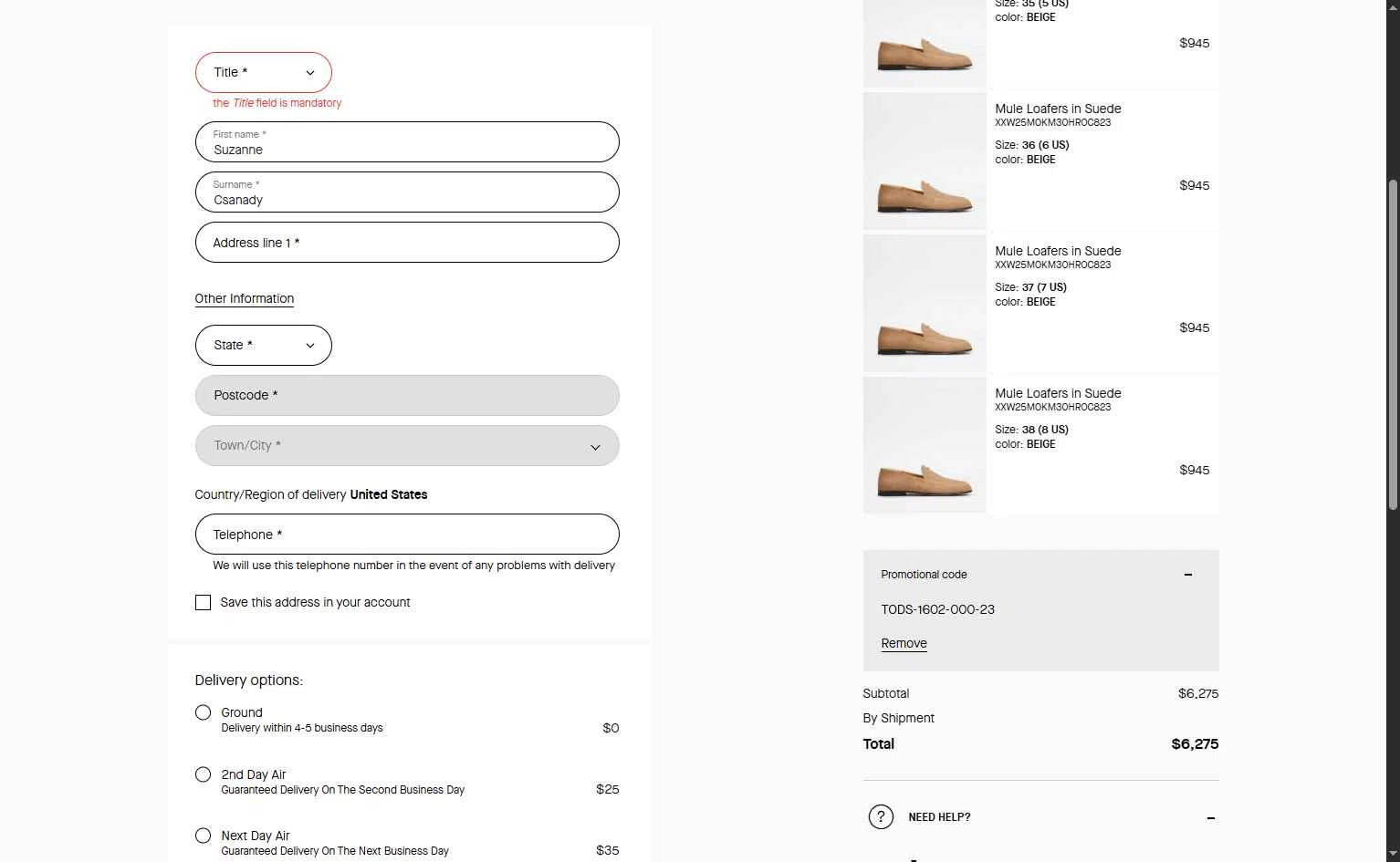
Task: Open the State dropdown
Action: (x=264, y=346)
